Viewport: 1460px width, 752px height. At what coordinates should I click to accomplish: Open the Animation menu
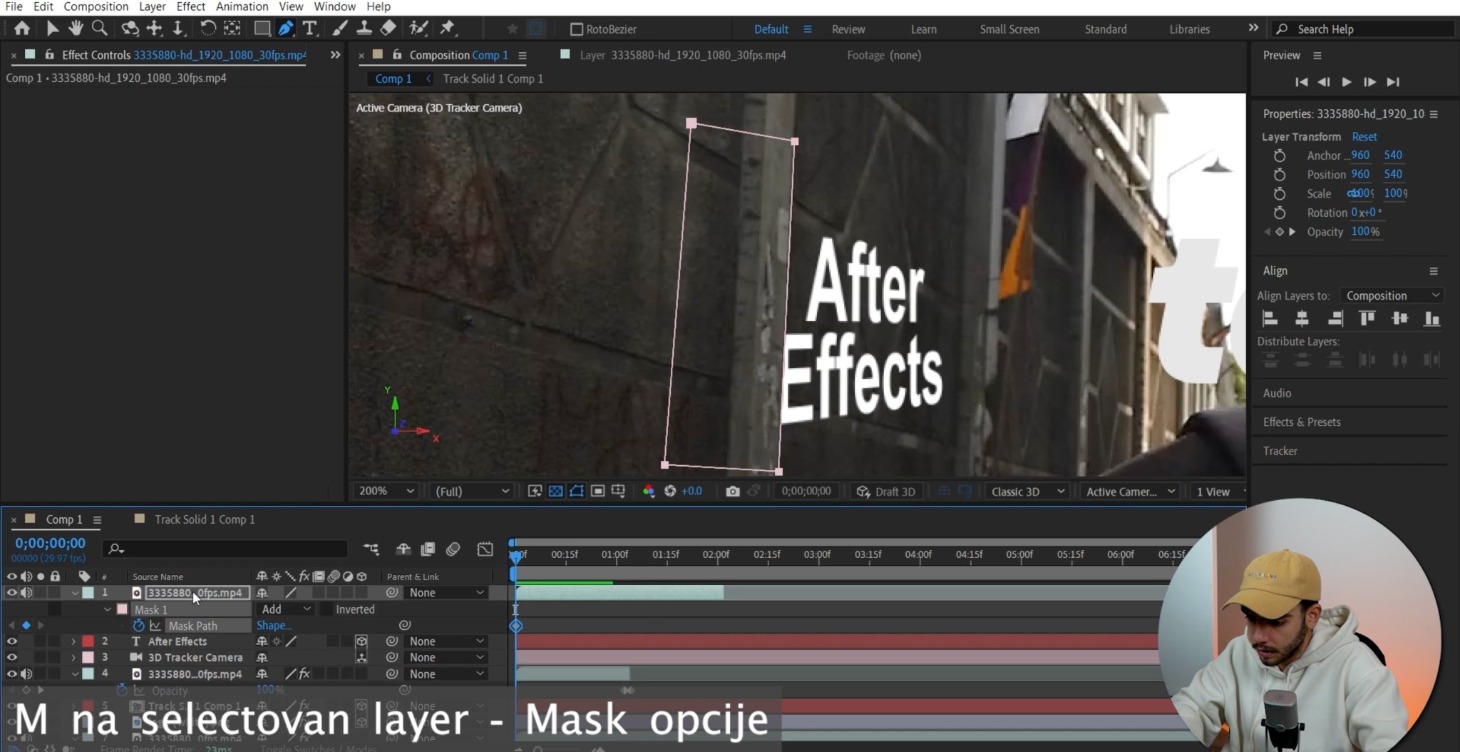click(x=242, y=7)
